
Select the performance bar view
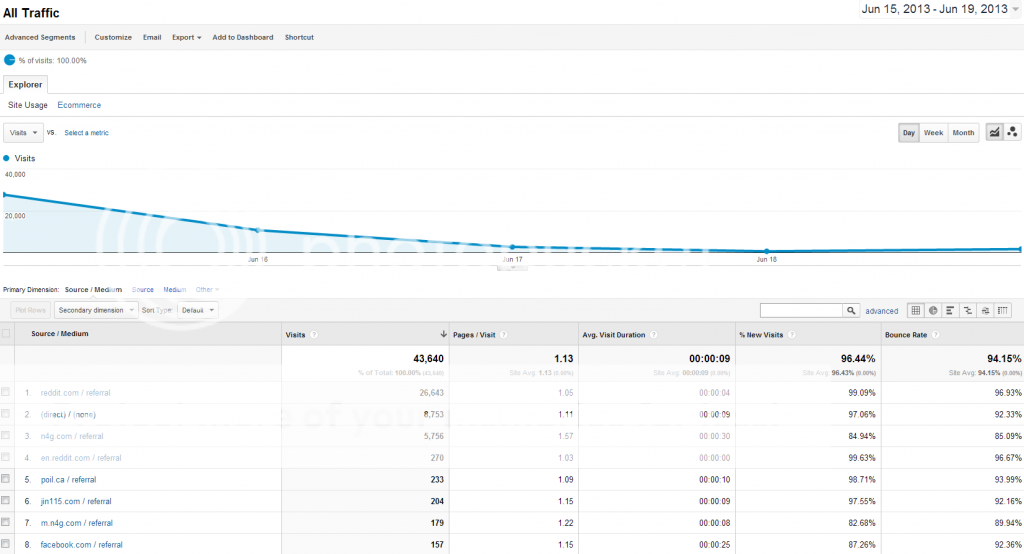click(950, 310)
